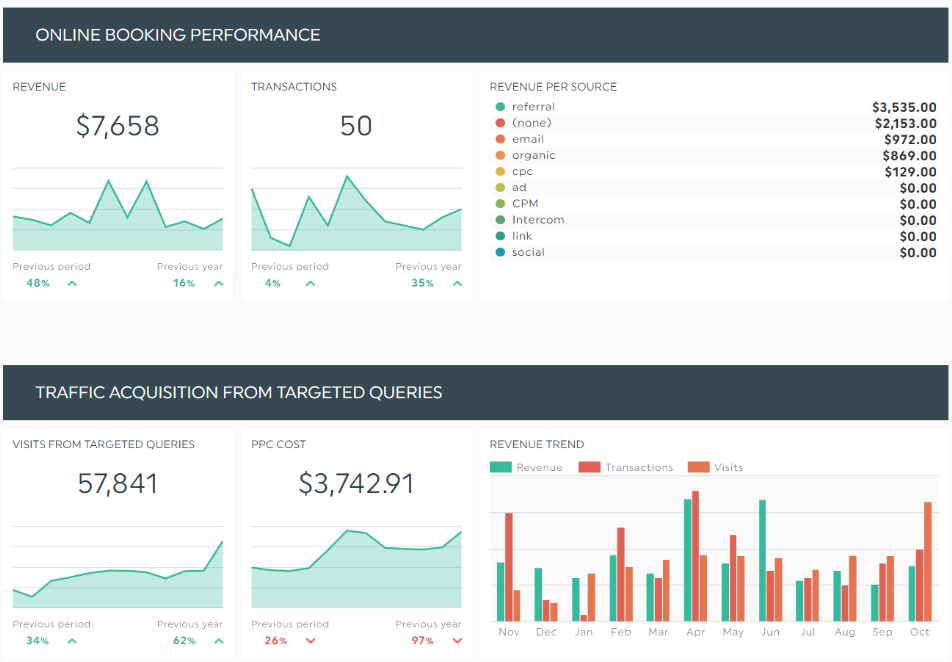Select the referral color dot in source list
Viewport: 952px width, 662px height.
500,107
